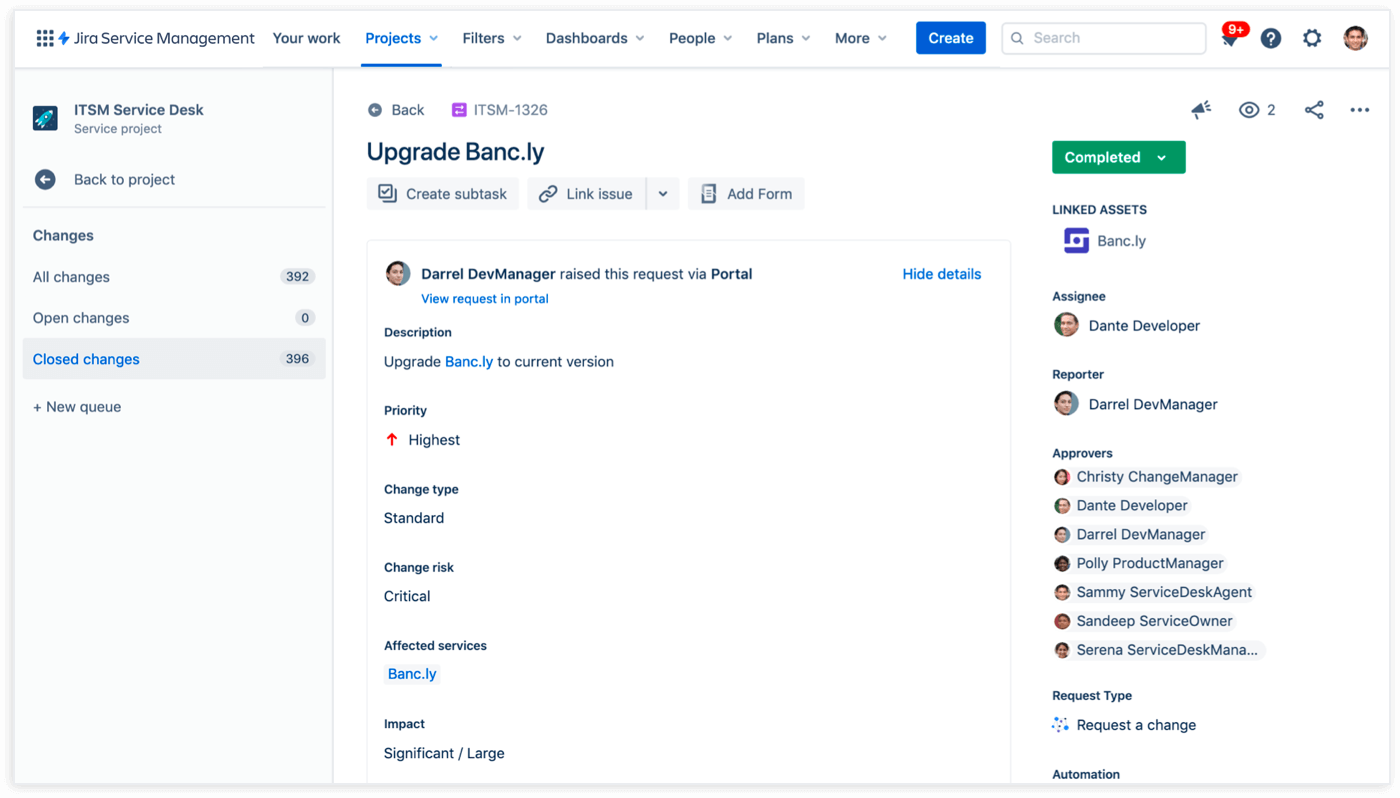The width and height of the screenshot is (1400, 798).
Task: Click the share icon
Action: (x=1314, y=110)
